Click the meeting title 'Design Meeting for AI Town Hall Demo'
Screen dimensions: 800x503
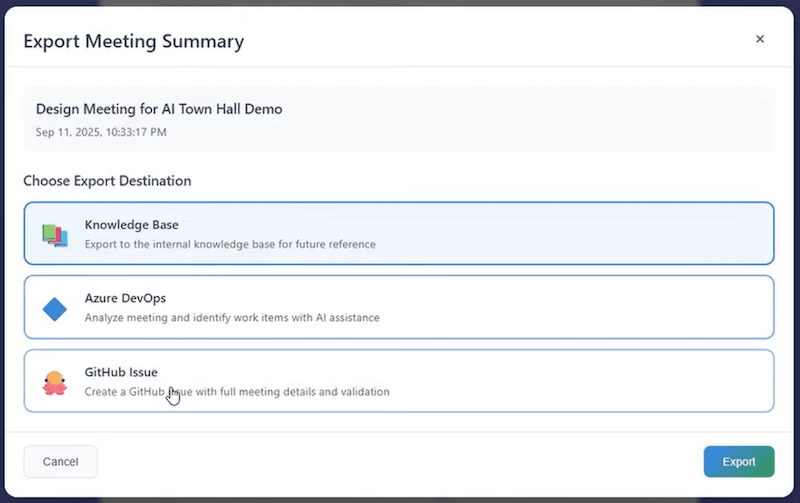159,109
